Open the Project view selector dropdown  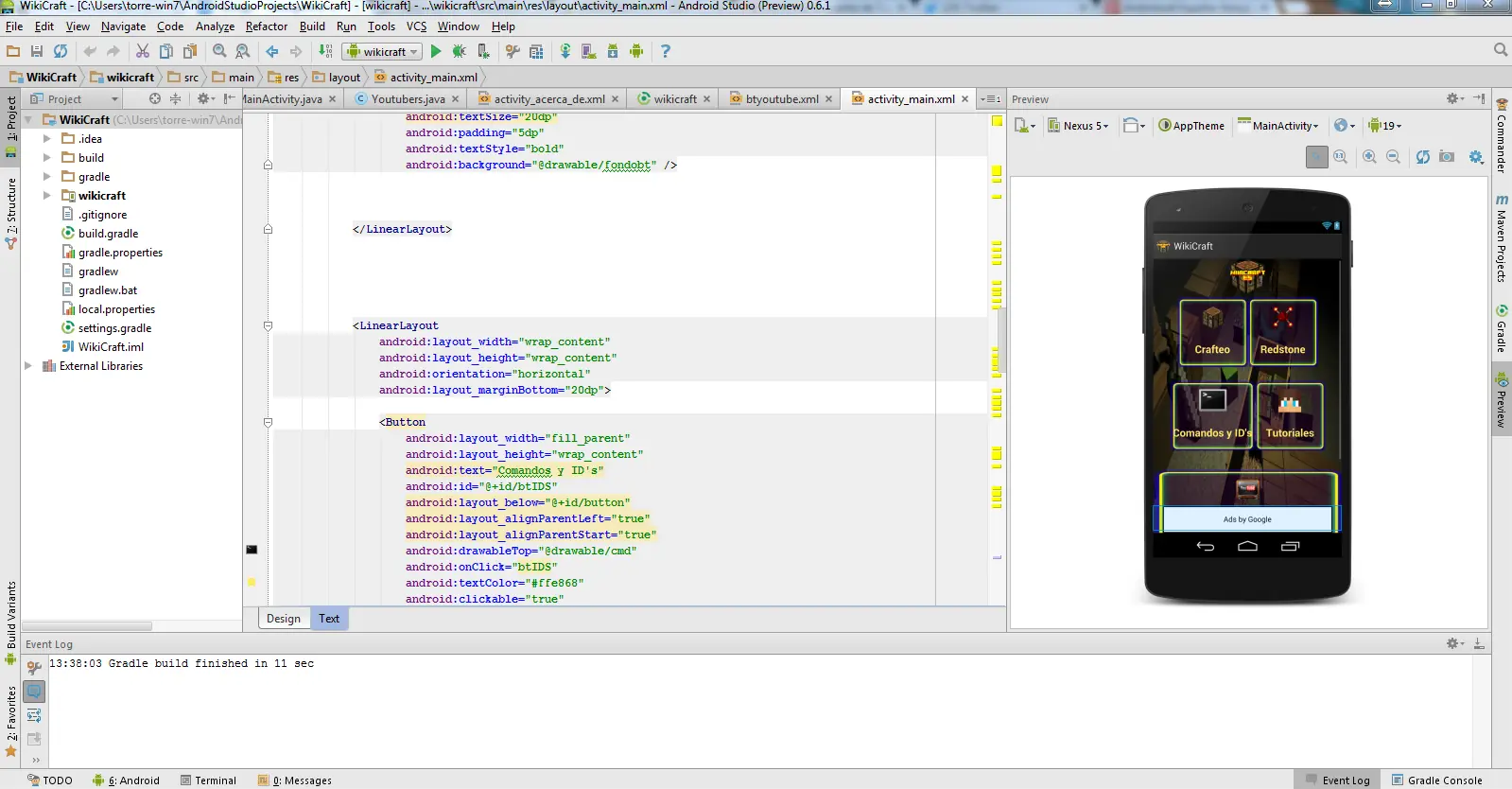(x=74, y=99)
